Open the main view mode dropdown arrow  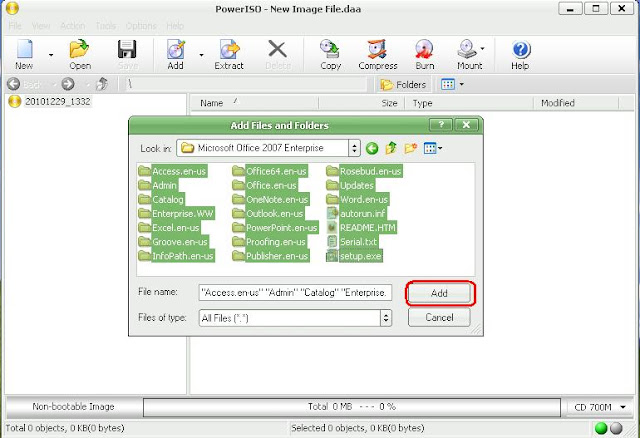pos(462,84)
